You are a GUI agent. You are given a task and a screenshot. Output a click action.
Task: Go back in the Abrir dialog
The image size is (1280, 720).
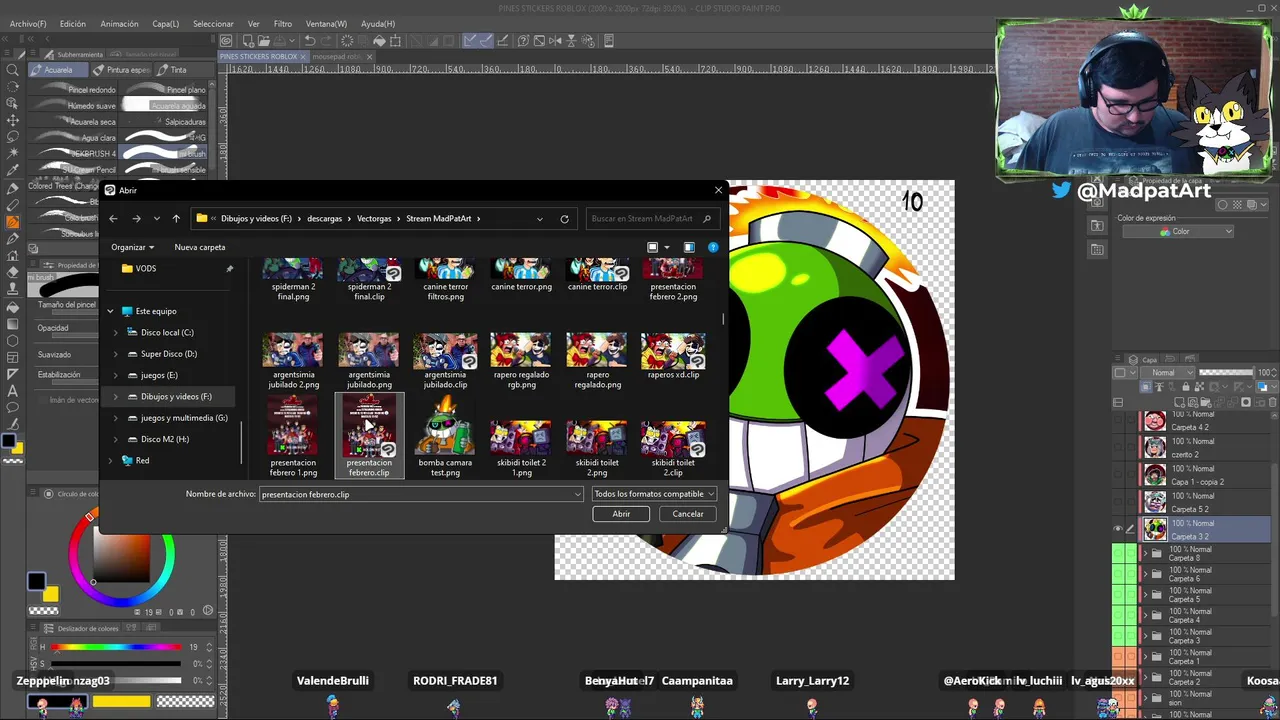pyautogui.click(x=113, y=219)
